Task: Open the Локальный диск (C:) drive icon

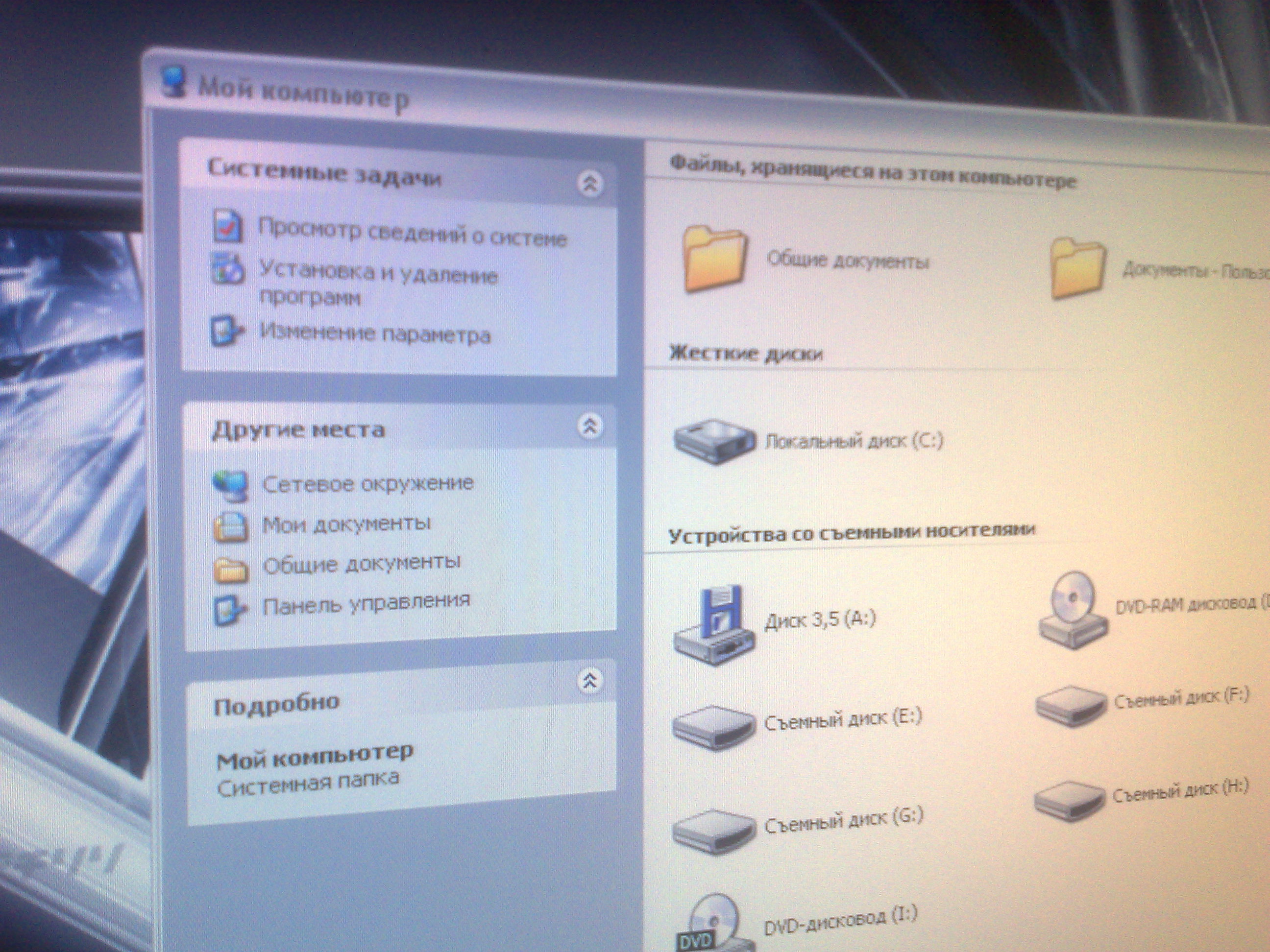Action: [x=714, y=441]
